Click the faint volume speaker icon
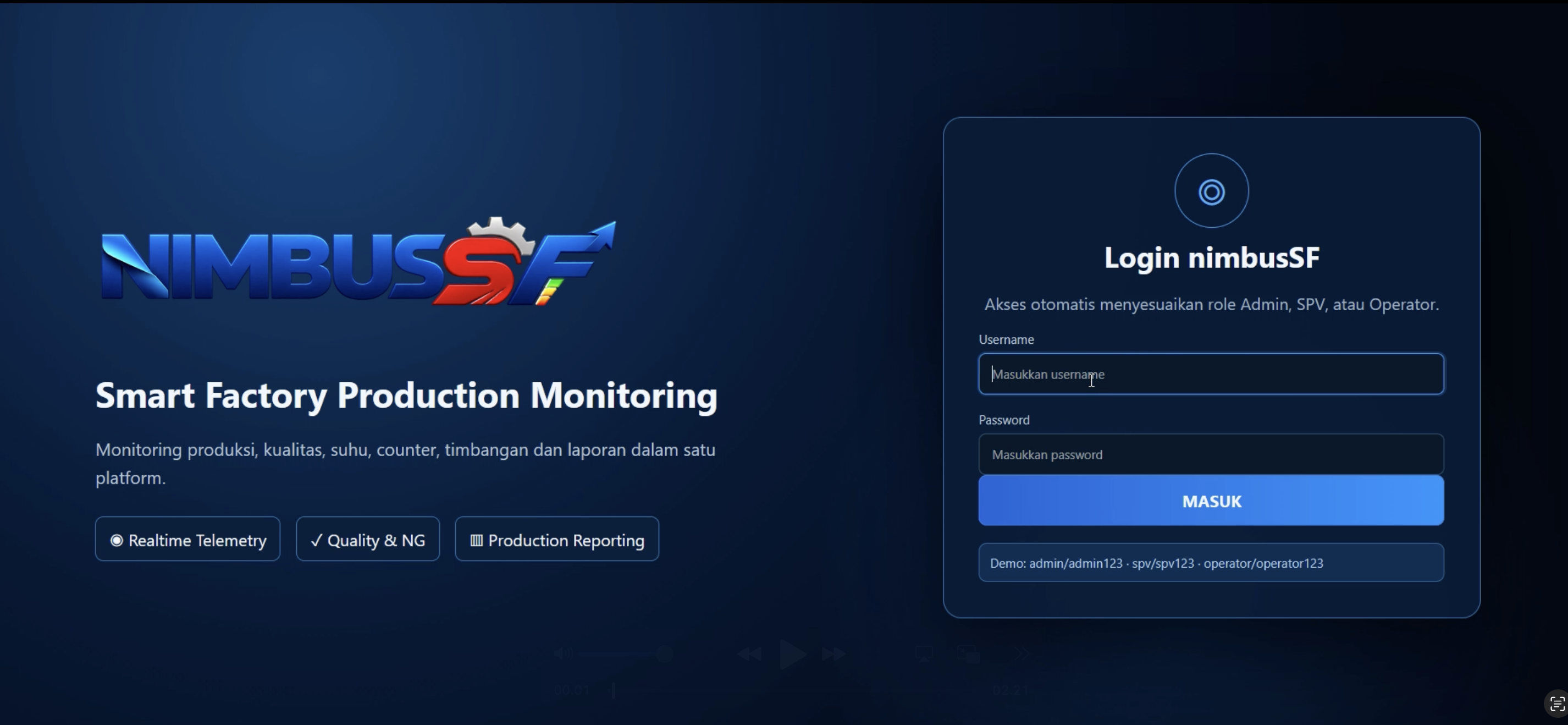1568x725 pixels. click(x=563, y=653)
